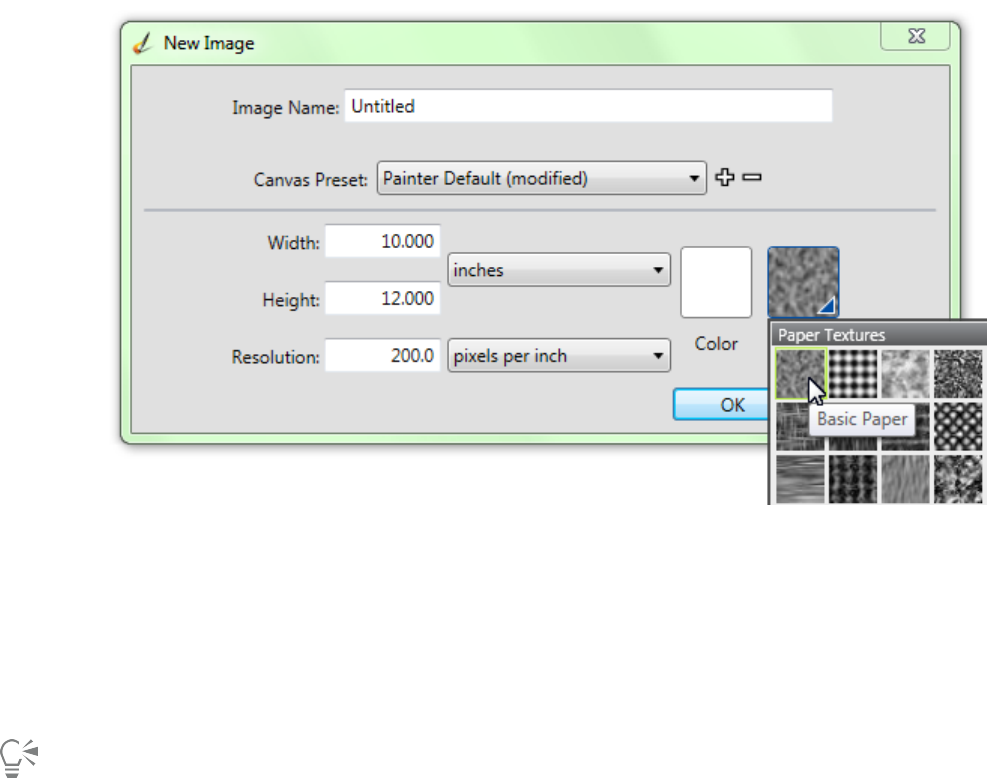Click the Resolution value field
The height and width of the screenshot is (778, 987).
[x=382, y=356]
